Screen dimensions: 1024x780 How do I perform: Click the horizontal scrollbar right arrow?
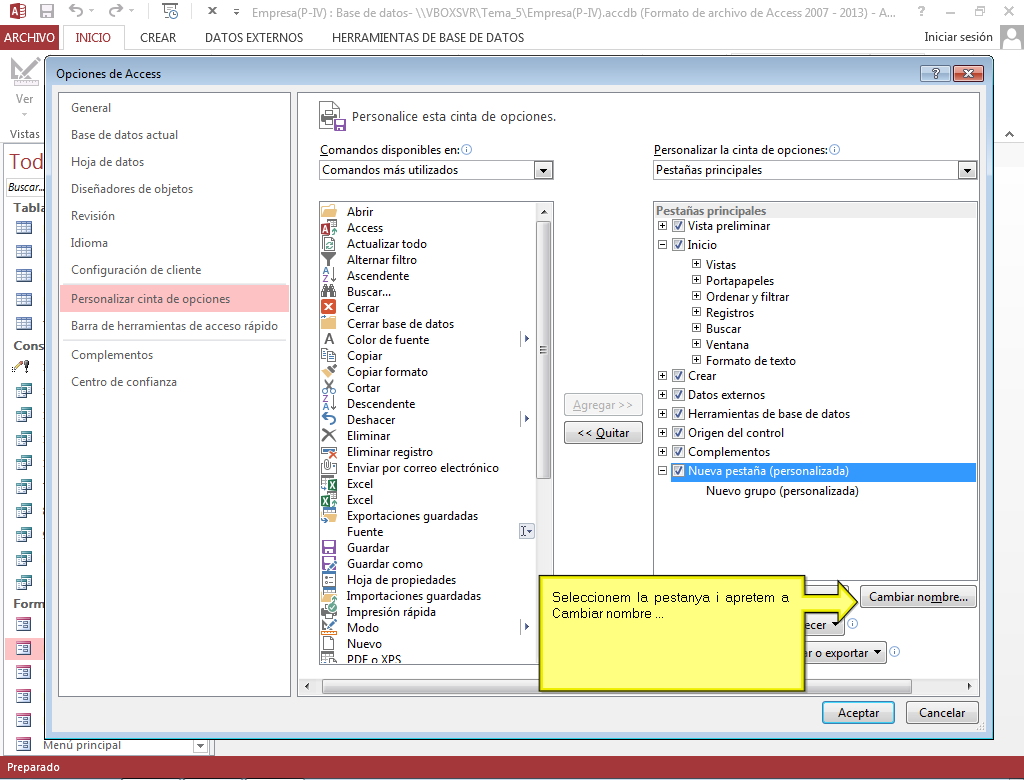(x=969, y=687)
